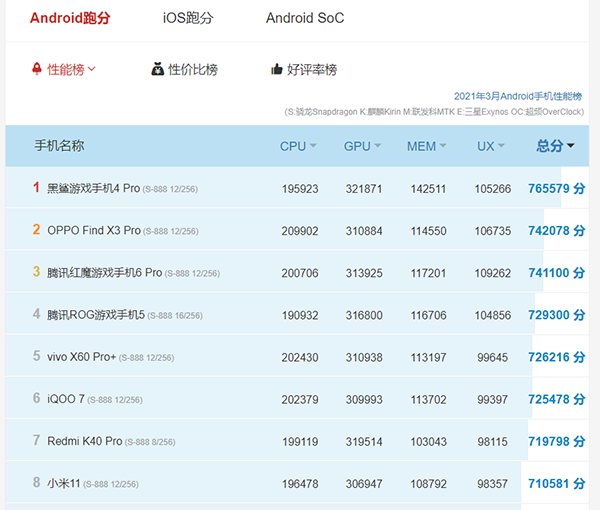Sort by GPU column arrow

click(x=378, y=147)
